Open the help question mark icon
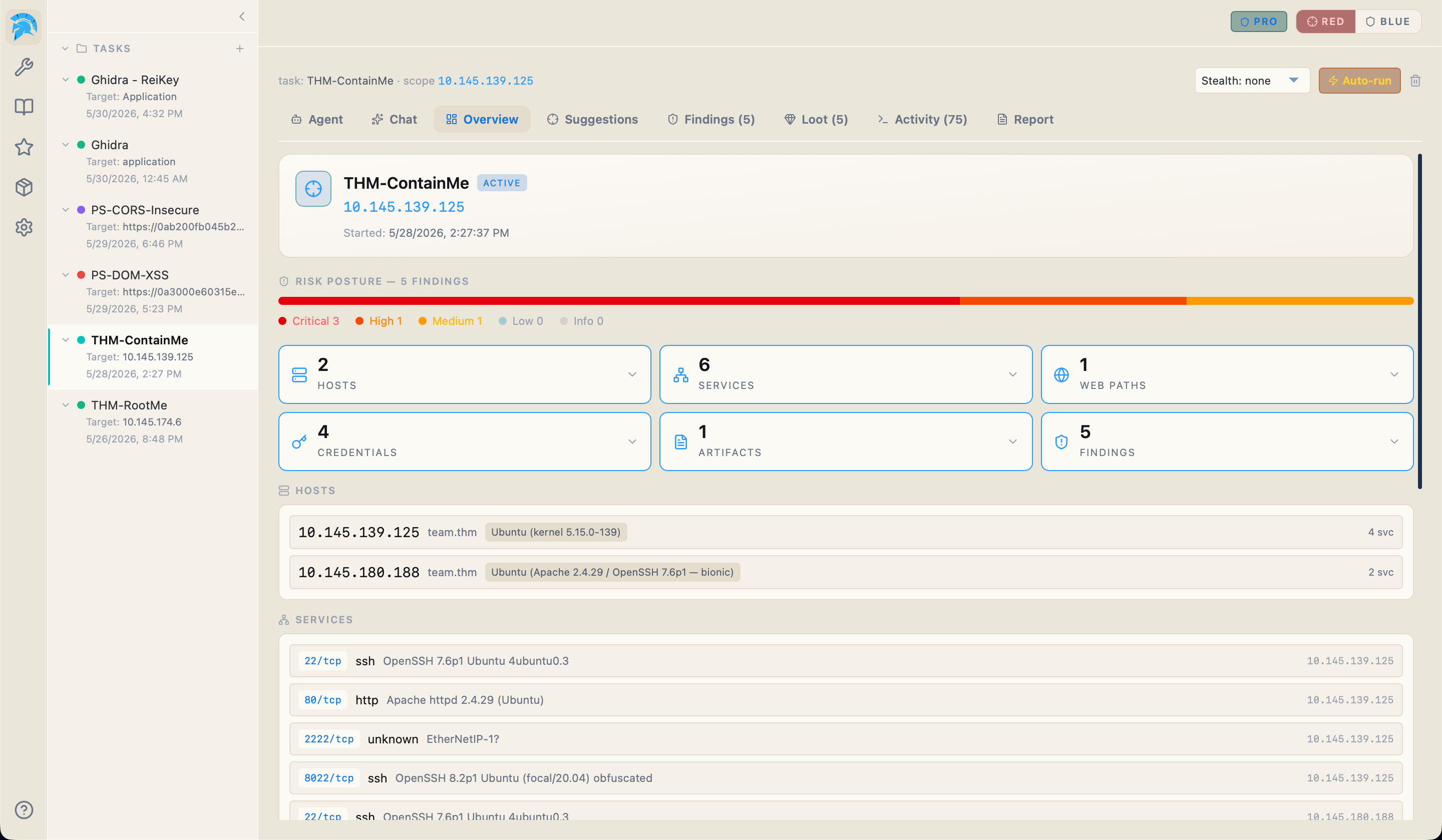Image resolution: width=1442 pixels, height=840 pixels. [x=24, y=809]
